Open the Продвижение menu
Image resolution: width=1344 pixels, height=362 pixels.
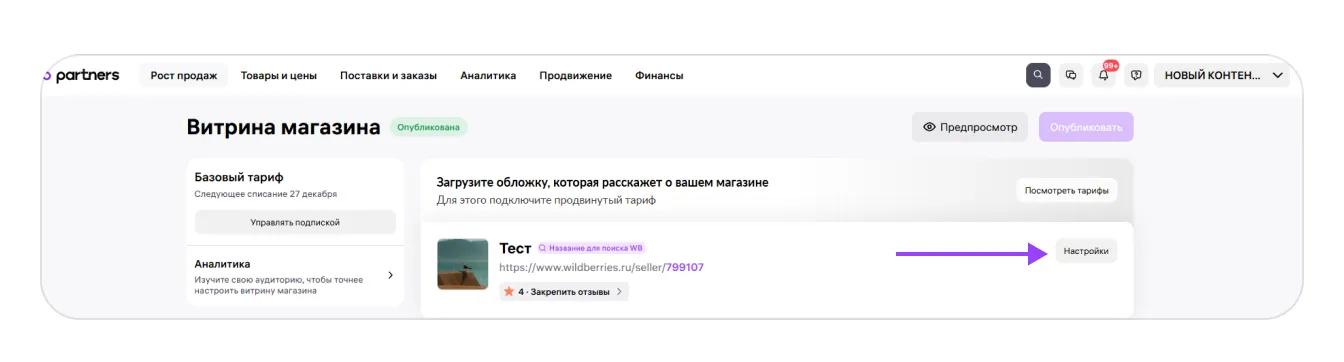575,75
